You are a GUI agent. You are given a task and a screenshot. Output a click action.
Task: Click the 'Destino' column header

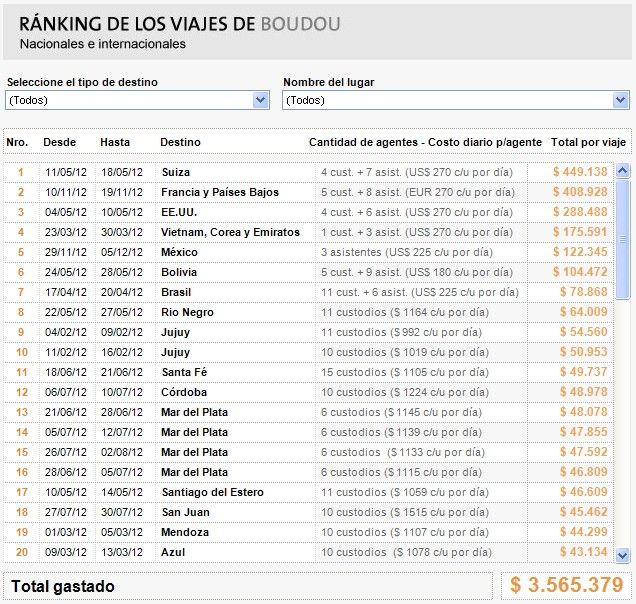point(179,143)
